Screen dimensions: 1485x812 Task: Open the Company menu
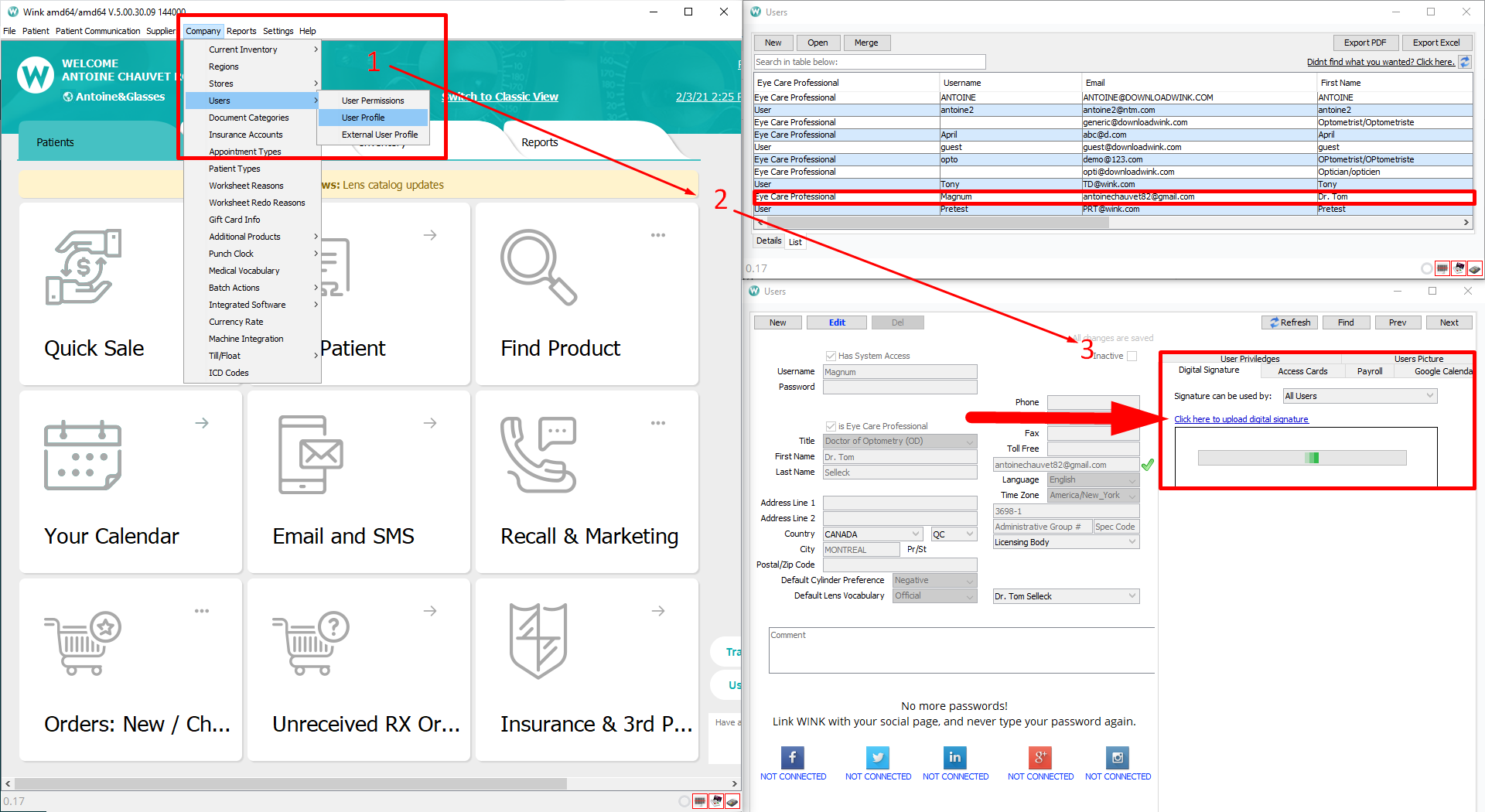[x=203, y=31]
